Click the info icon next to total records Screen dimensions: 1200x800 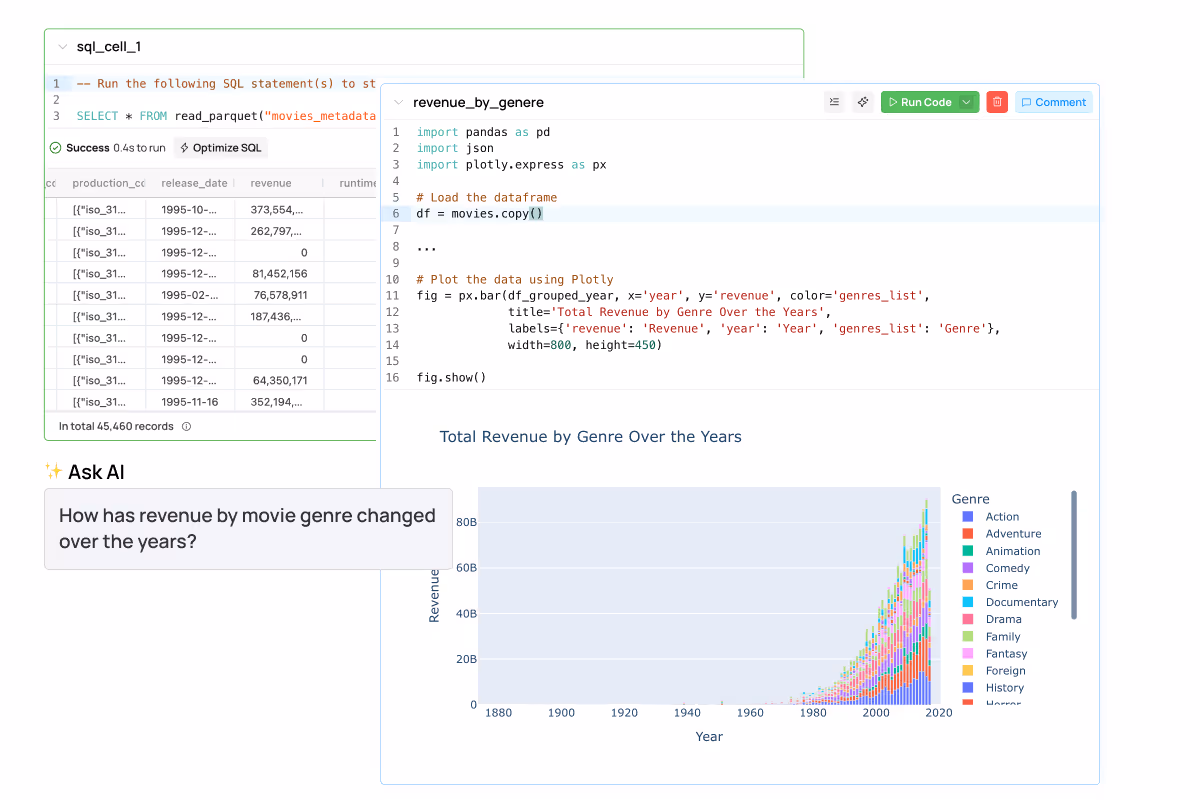click(186, 426)
